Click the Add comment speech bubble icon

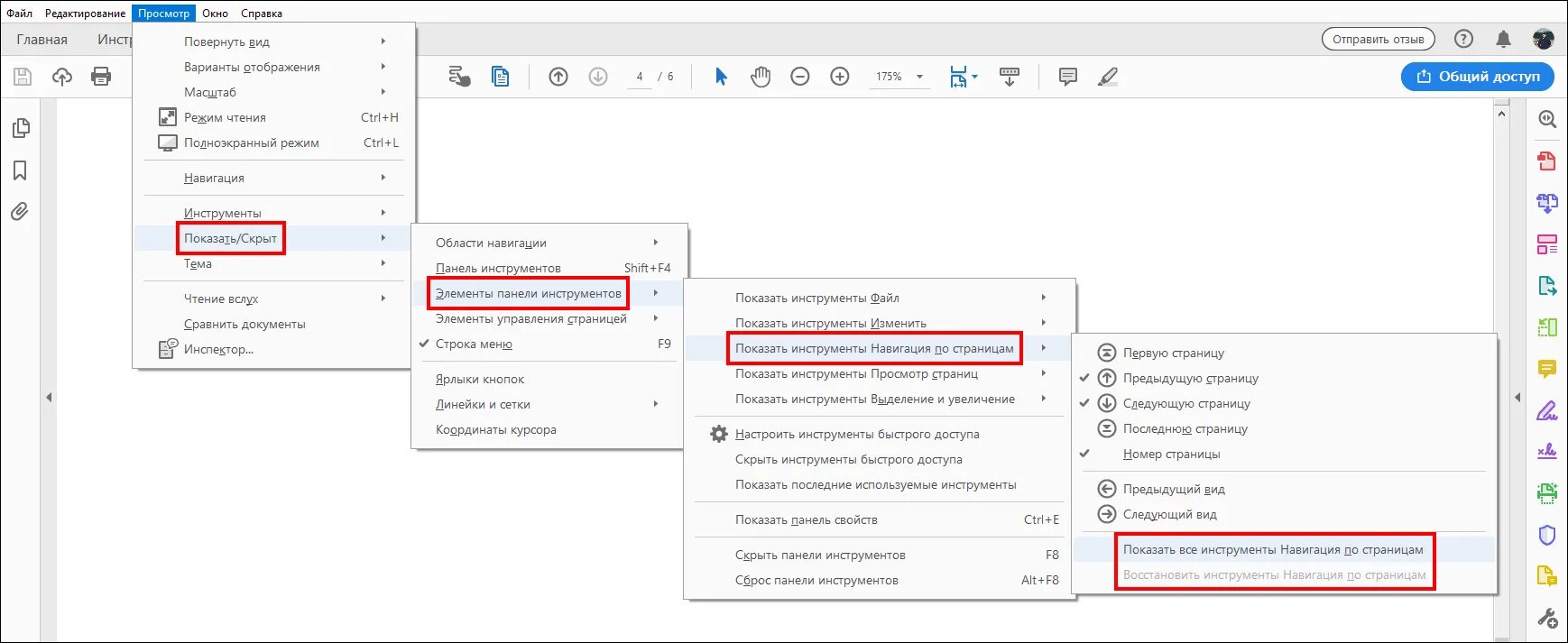(1068, 77)
